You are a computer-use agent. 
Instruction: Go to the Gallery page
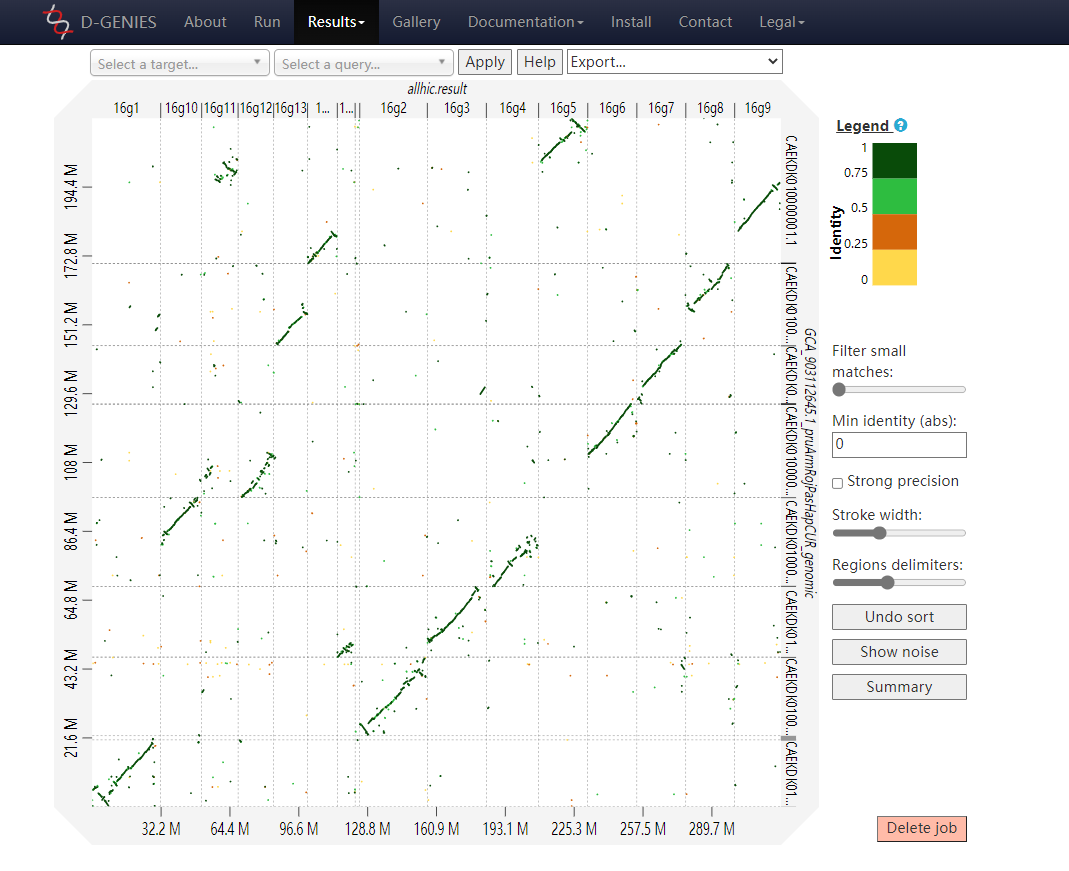[416, 22]
